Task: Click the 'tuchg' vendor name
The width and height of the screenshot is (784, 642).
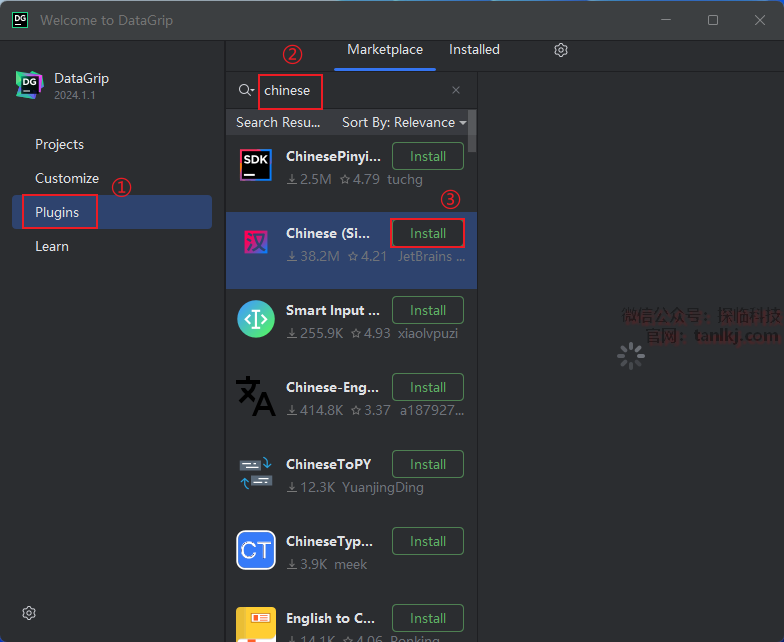Action: click(x=404, y=180)
